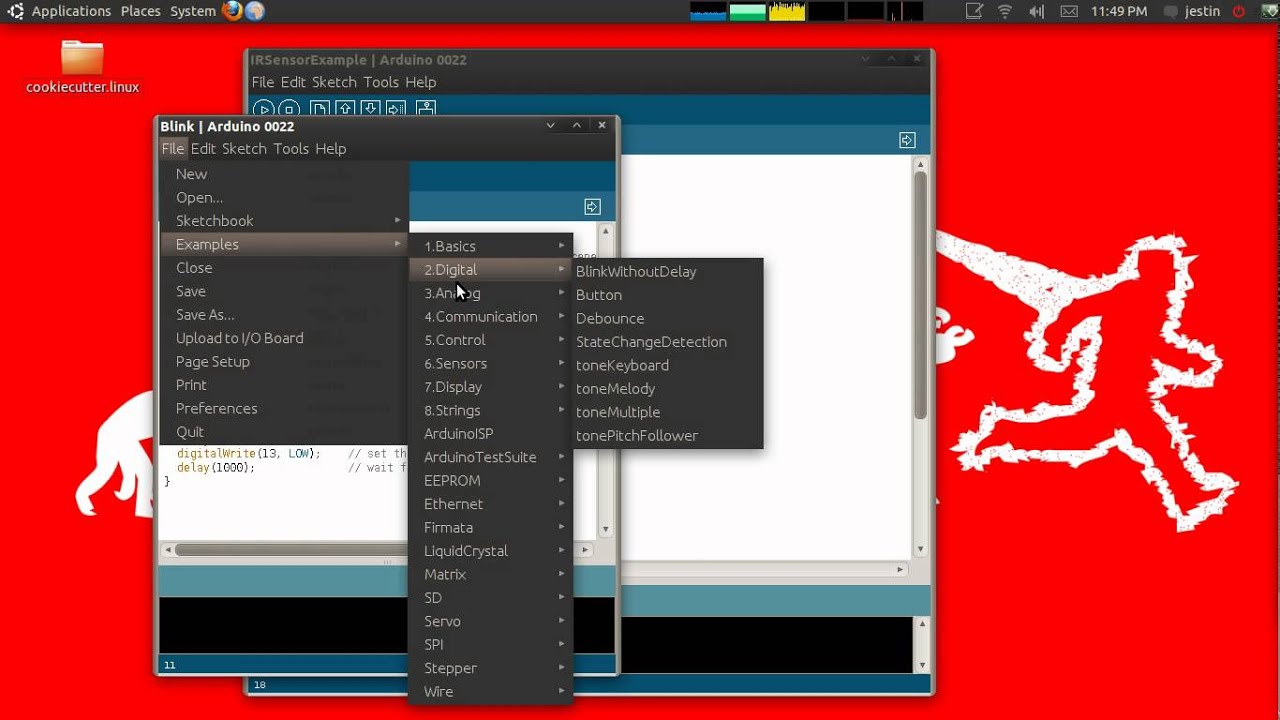Open the volume indicator in top panel

[x=1036, y=12]
